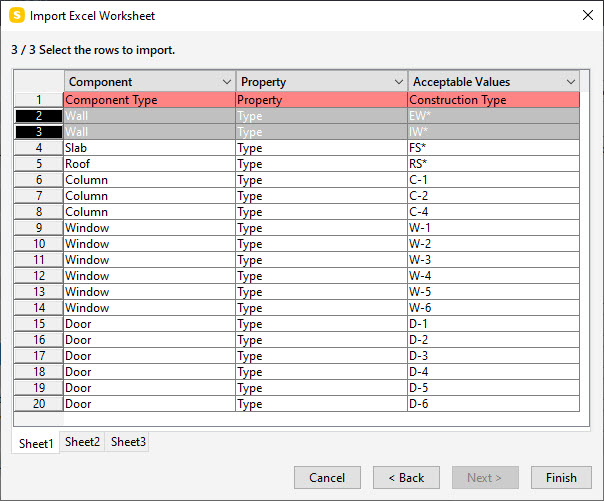The width and height of the screenshot is (604, 501).
Task: Select row header 18
Action: click(x=39, y=372)
